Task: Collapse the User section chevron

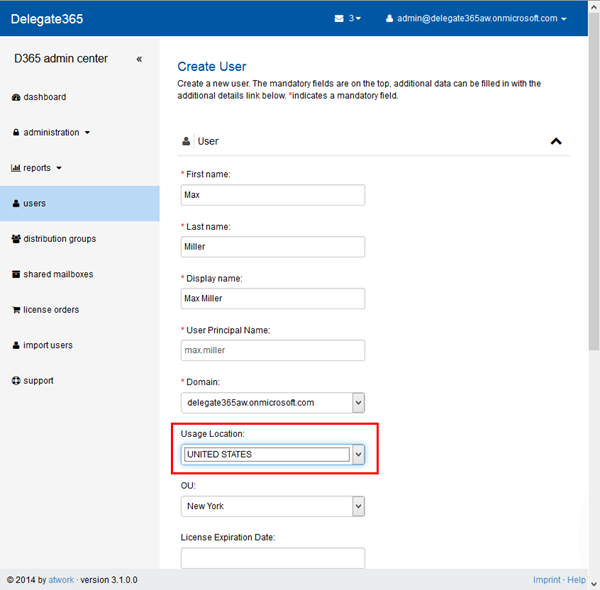Action: pyautogui.click(x=556, y=141)
